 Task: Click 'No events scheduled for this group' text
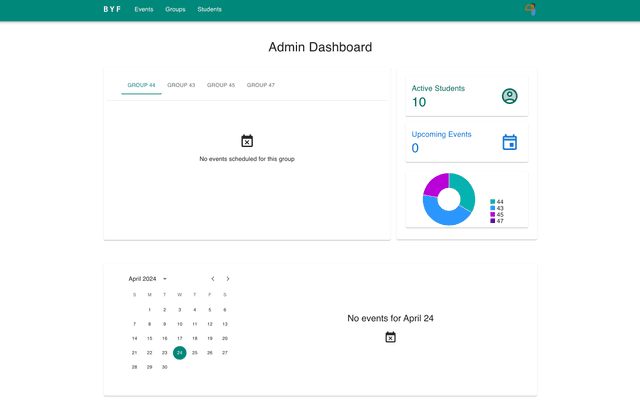[247, 159]
